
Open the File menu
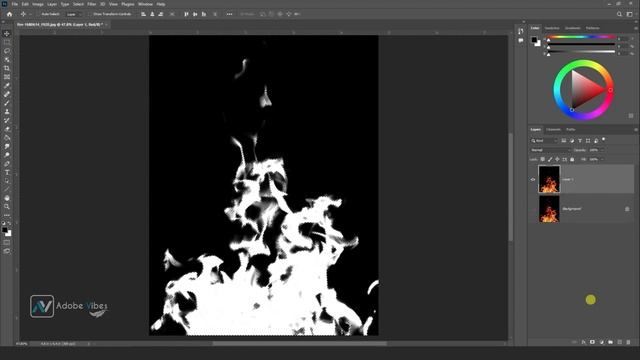[15, 4]
